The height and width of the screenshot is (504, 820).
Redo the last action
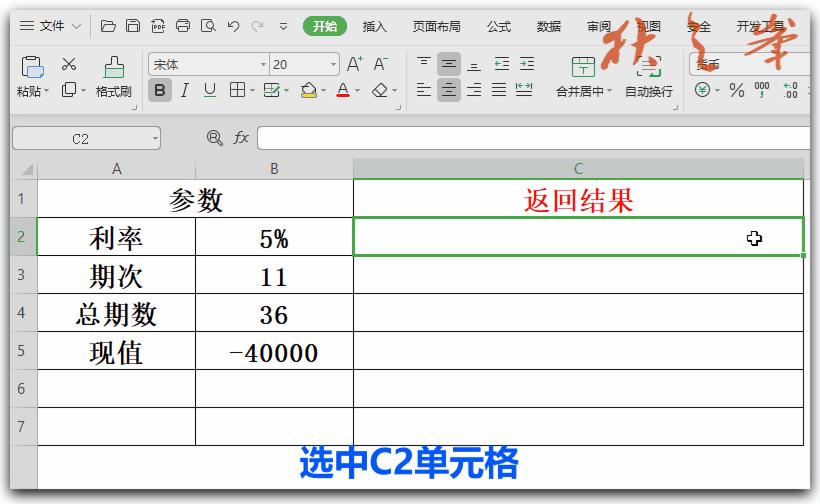257,26
